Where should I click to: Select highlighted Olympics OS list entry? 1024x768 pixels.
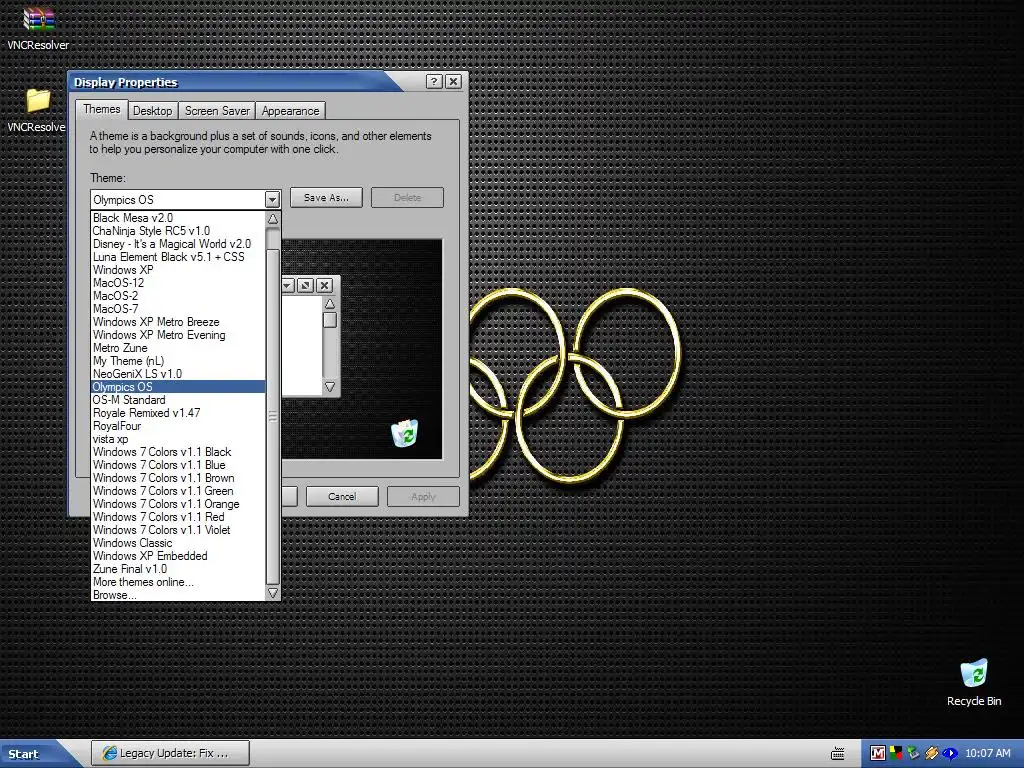(178, 387)
